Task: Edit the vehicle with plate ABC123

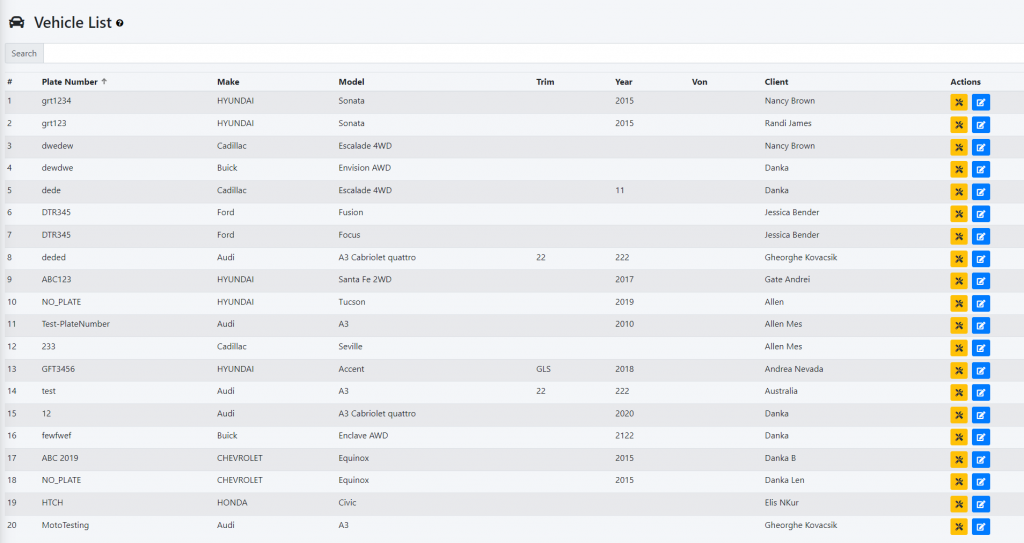Action: click(x=980, y=280)
